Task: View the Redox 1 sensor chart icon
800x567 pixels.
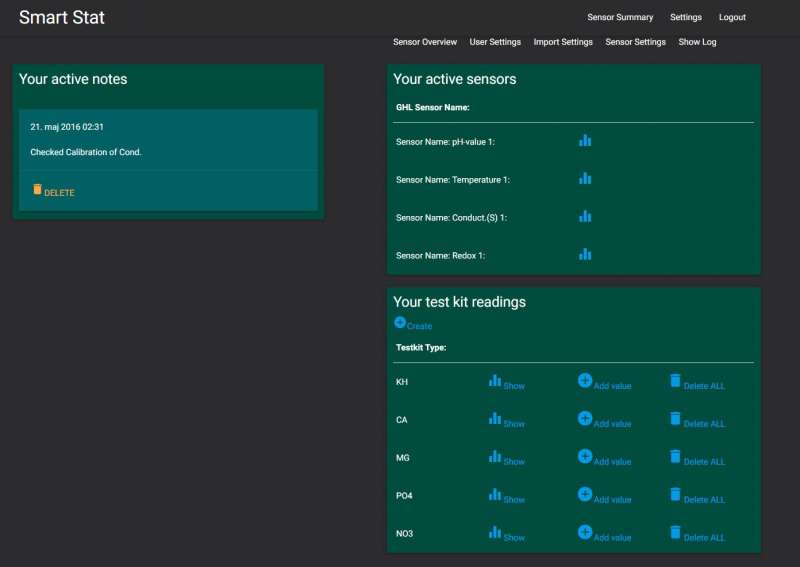Action: [x=585, y=254]
